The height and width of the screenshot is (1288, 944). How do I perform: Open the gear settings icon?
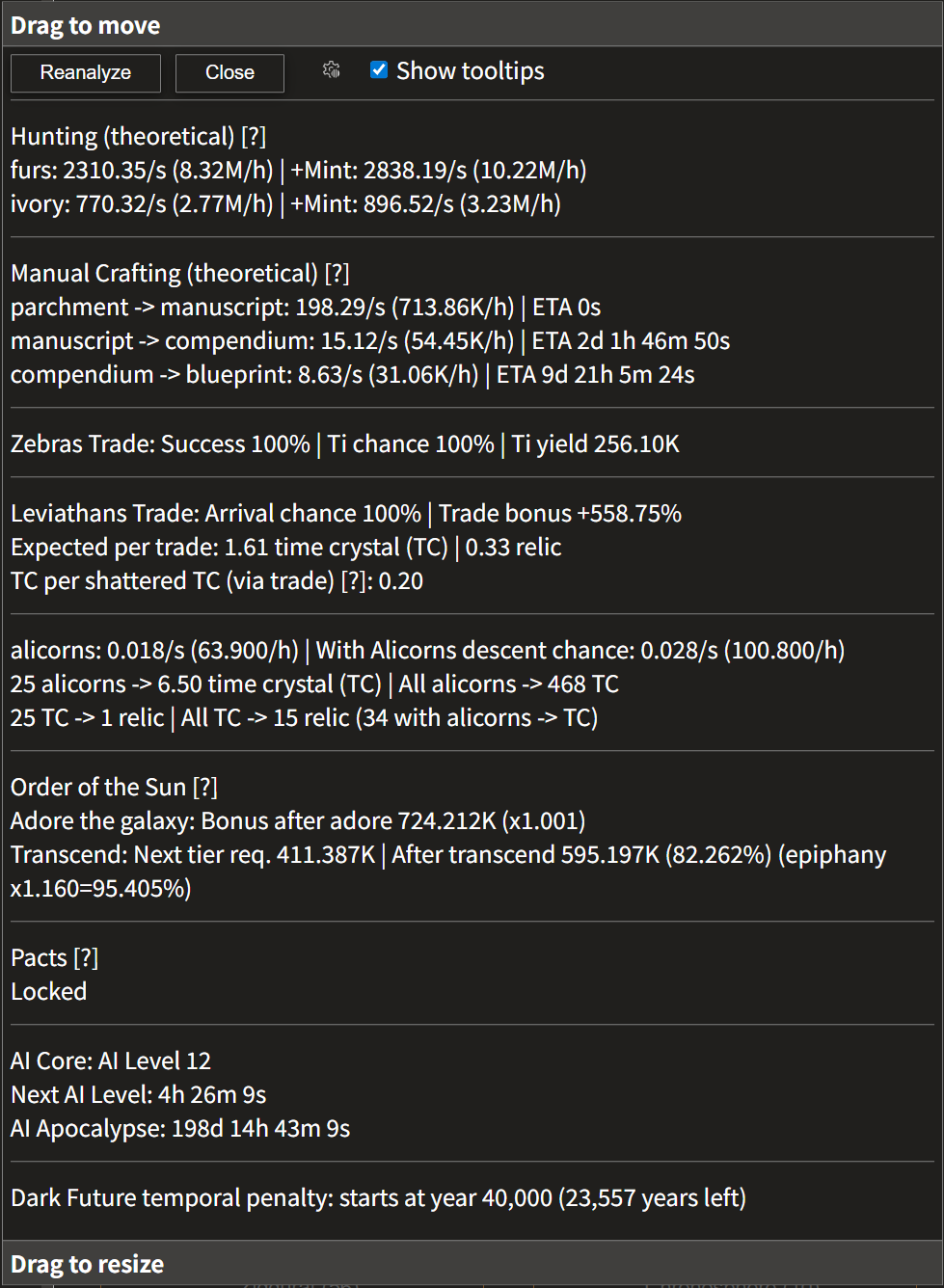332,70
